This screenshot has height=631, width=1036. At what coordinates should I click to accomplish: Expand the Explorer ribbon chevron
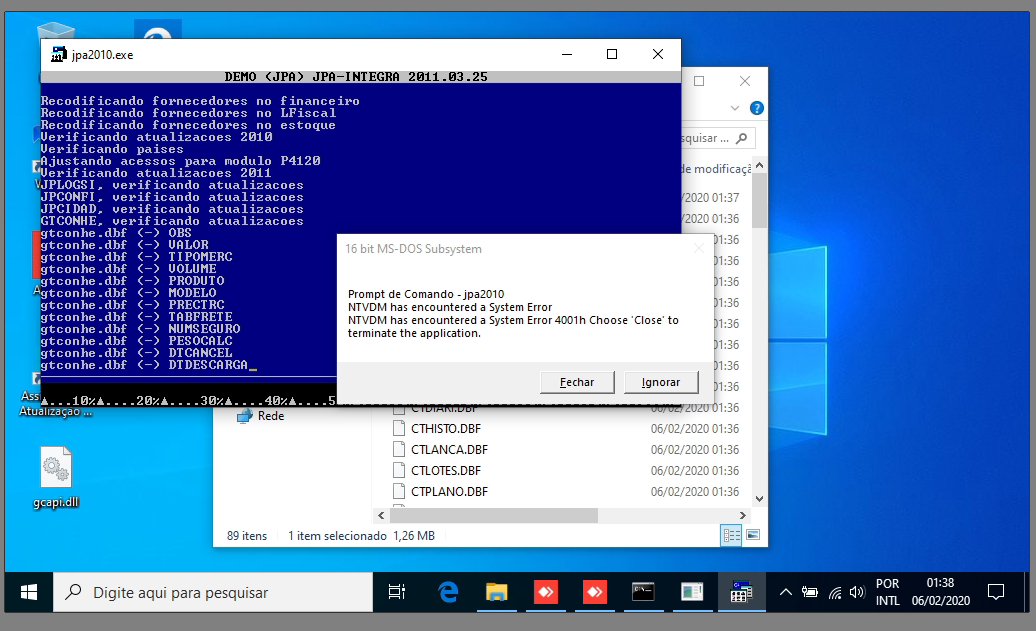pos(736,108)
